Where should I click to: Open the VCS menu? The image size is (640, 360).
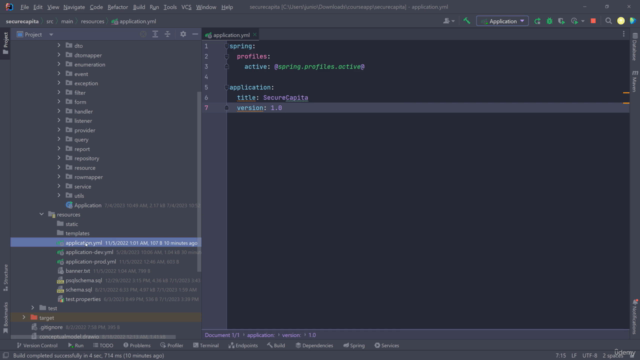pyautogui.click(x=186, y=7)
